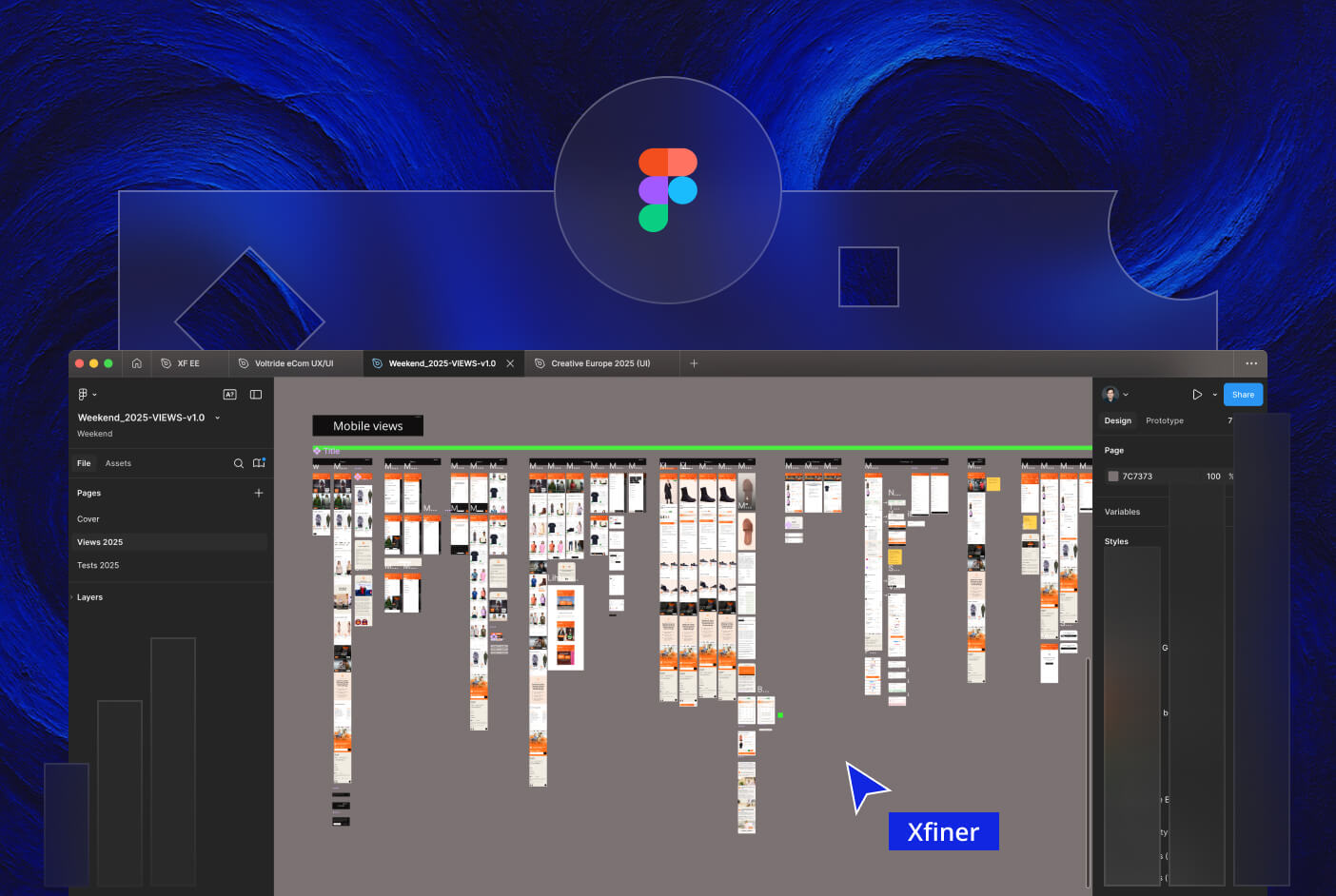Click the Weekend_2025-VIEWS-v1.0 file title
The image size is (1336, 896).
coord(141,418)
